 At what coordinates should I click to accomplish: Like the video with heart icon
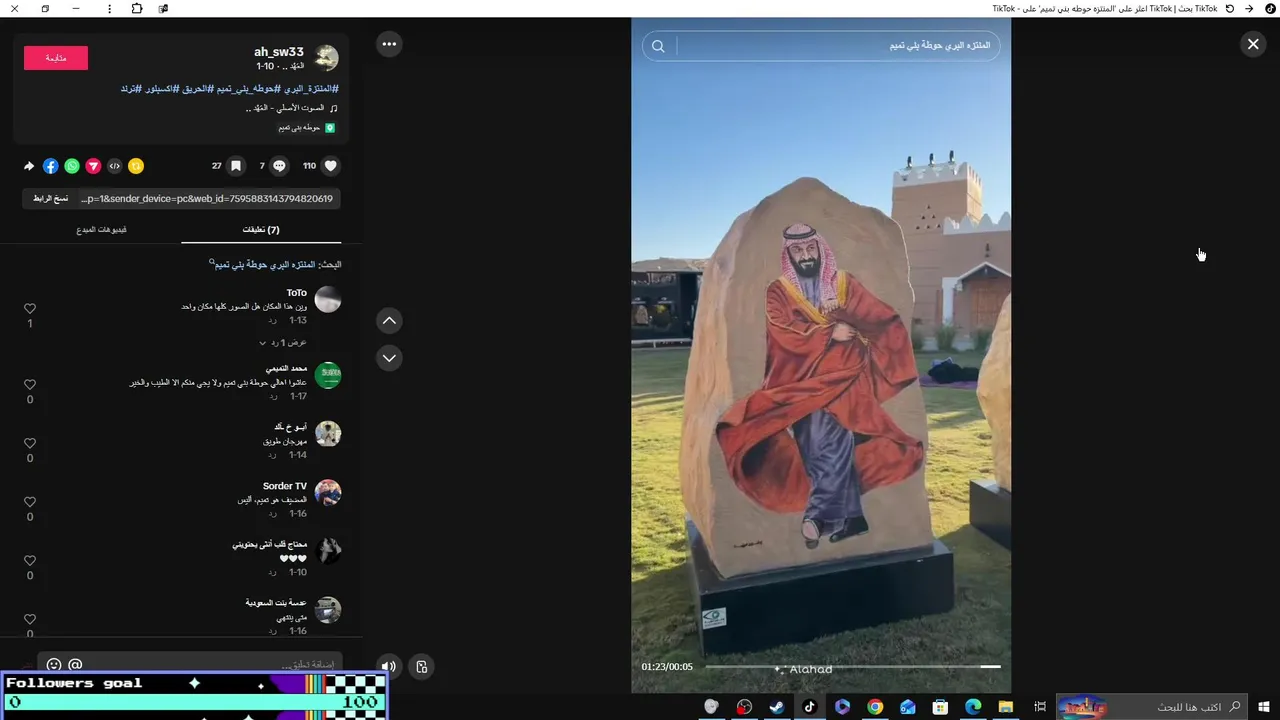pos(331,166)
